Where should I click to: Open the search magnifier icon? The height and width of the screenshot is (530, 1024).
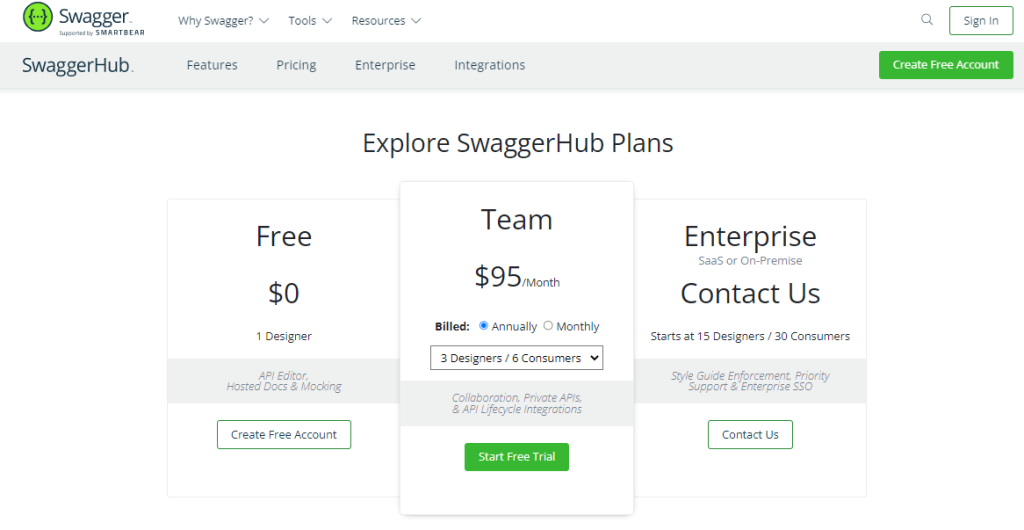point(927,20)
